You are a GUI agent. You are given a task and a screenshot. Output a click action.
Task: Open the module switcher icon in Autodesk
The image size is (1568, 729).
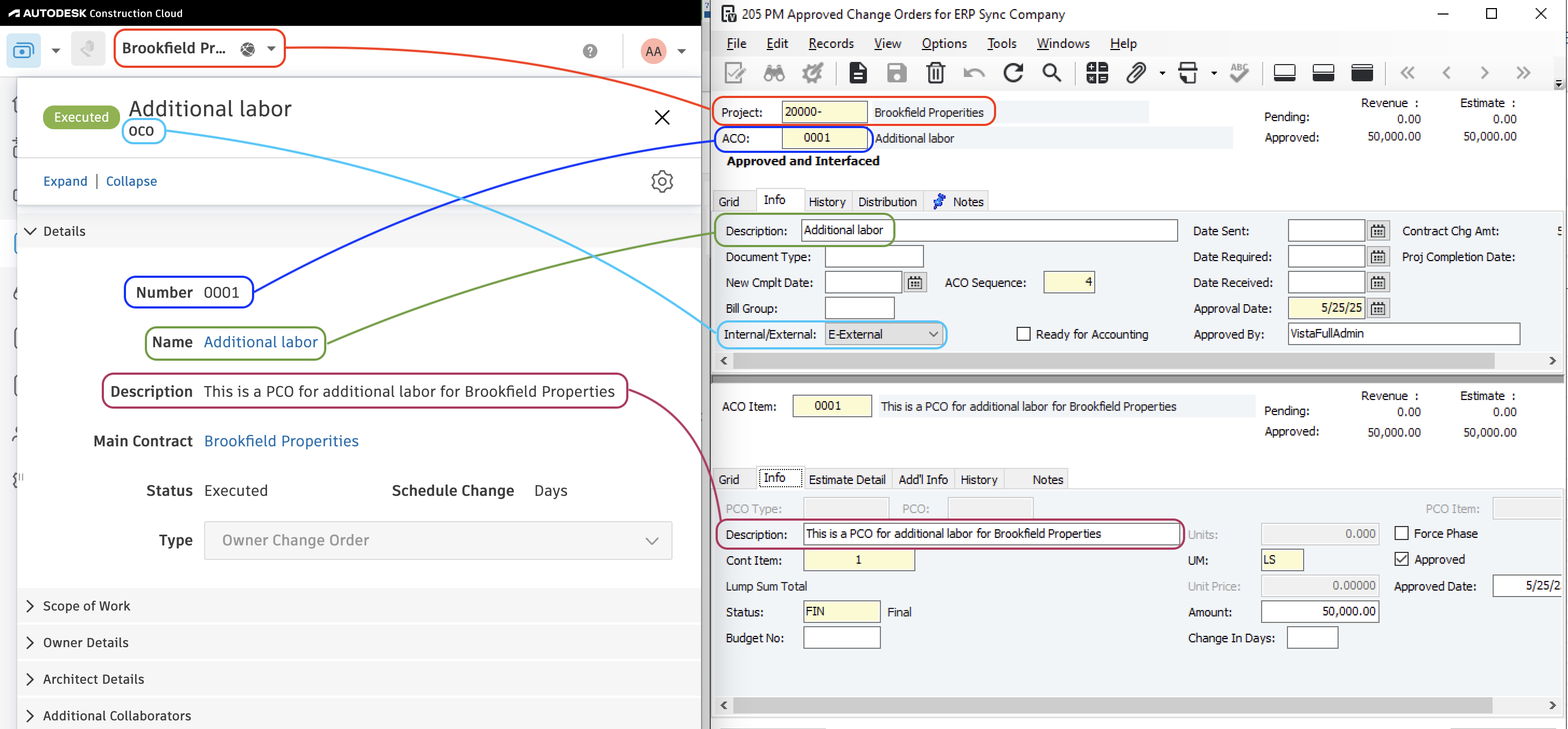[23, 50]
